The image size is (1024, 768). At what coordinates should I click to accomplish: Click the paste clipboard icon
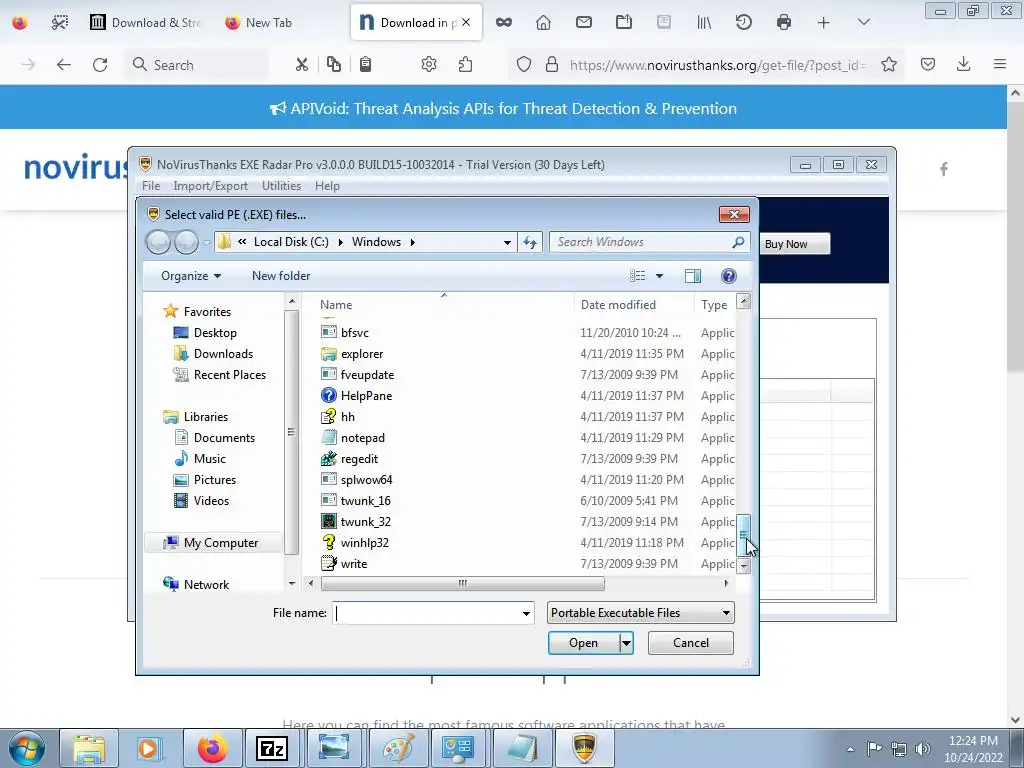click(366, 65)
